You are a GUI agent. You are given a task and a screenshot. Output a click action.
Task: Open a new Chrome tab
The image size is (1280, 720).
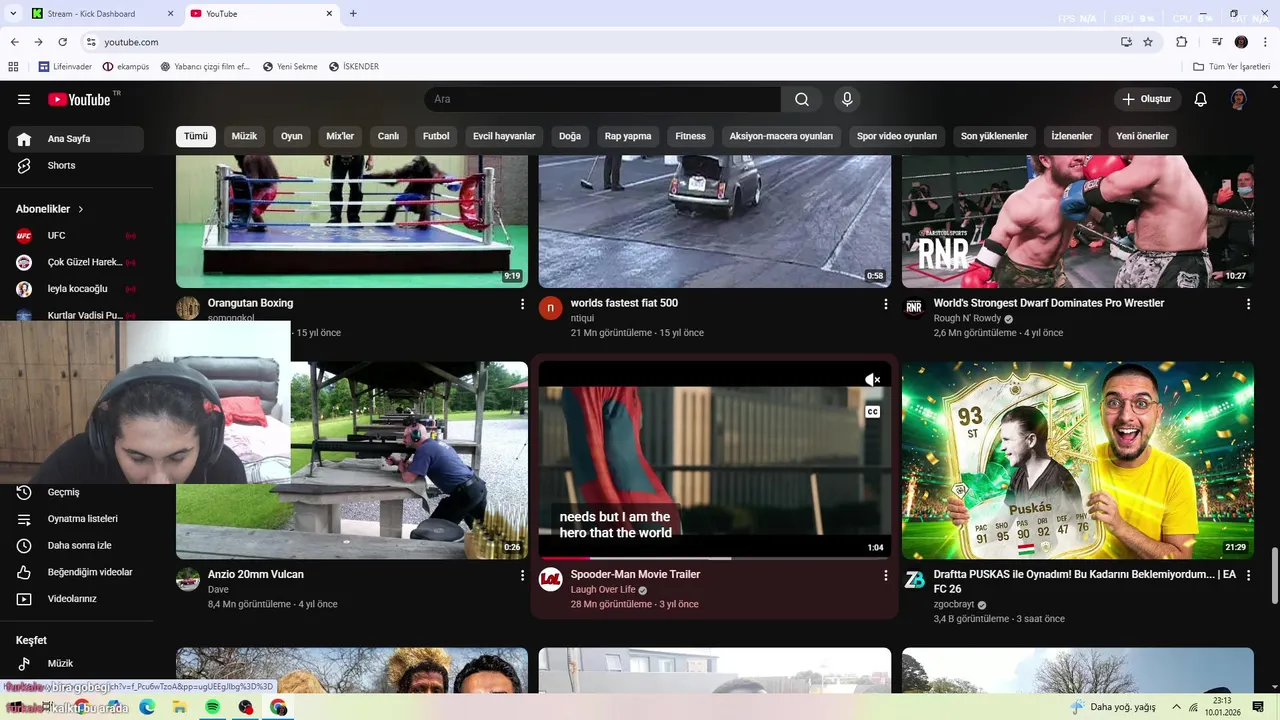point(353,14)
